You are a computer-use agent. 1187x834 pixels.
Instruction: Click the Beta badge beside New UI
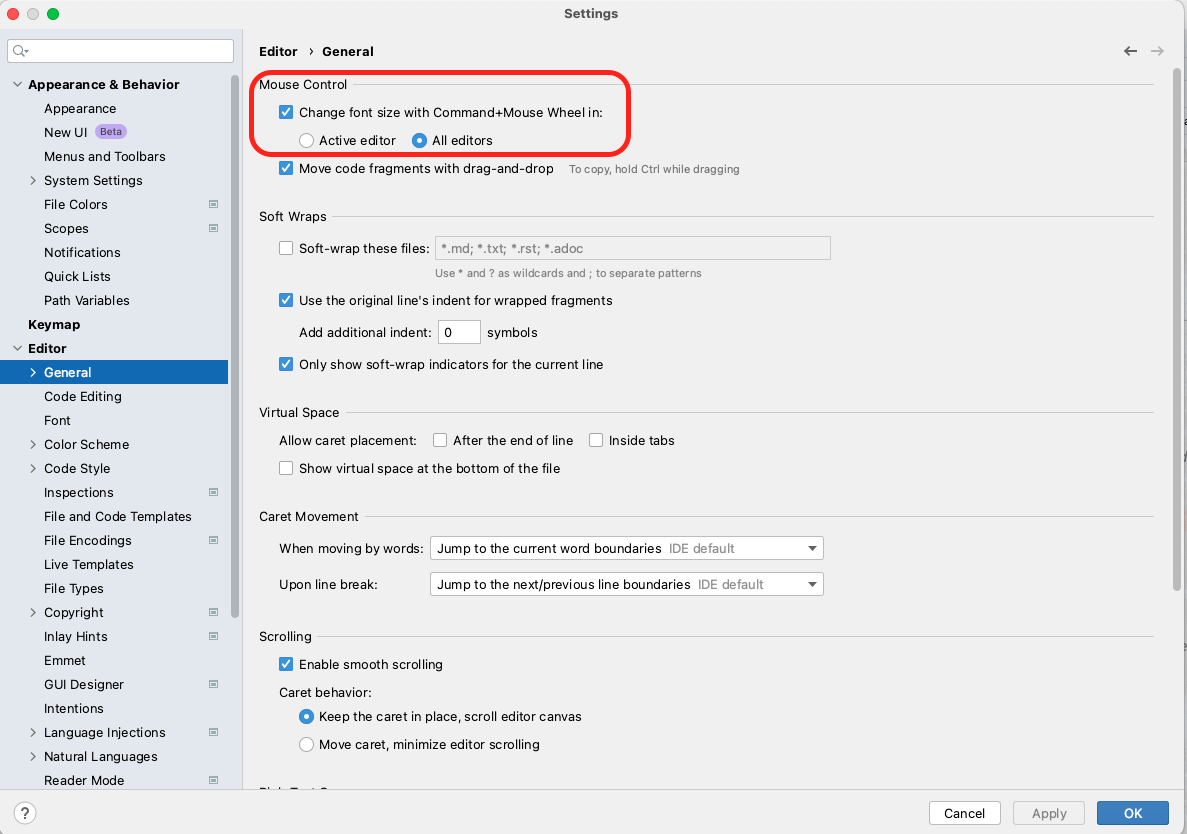(x=110, y=132)
